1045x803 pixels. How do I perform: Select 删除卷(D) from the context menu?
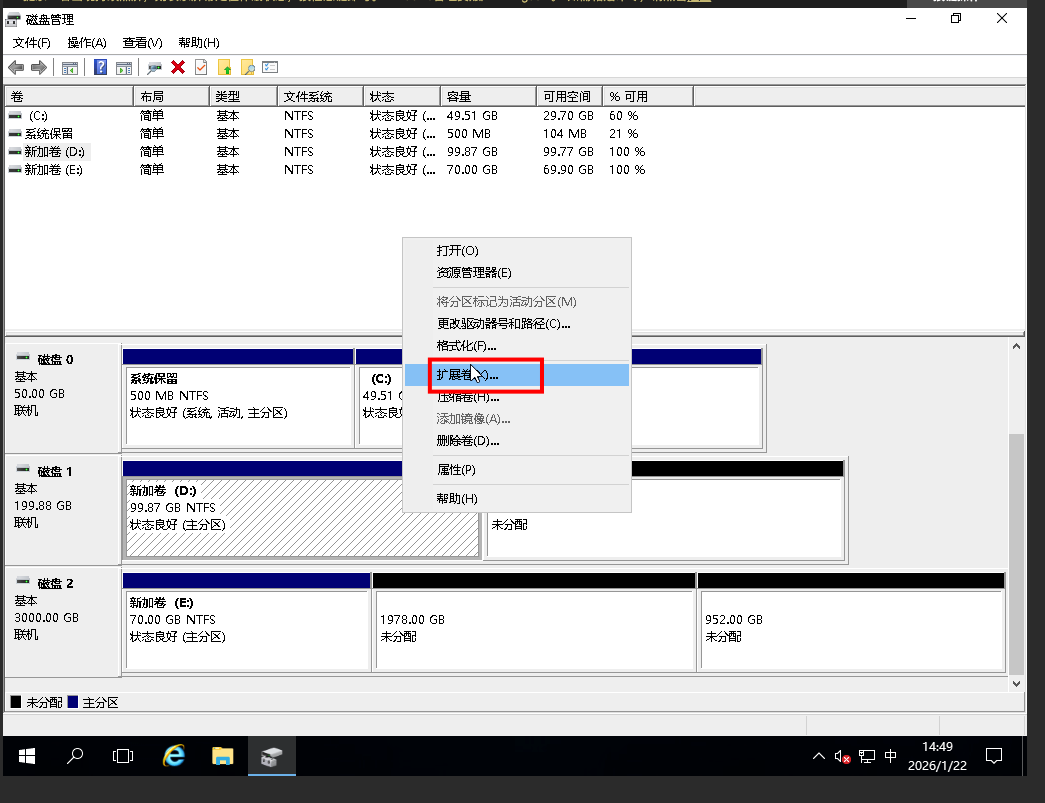(x=468, y=441)
